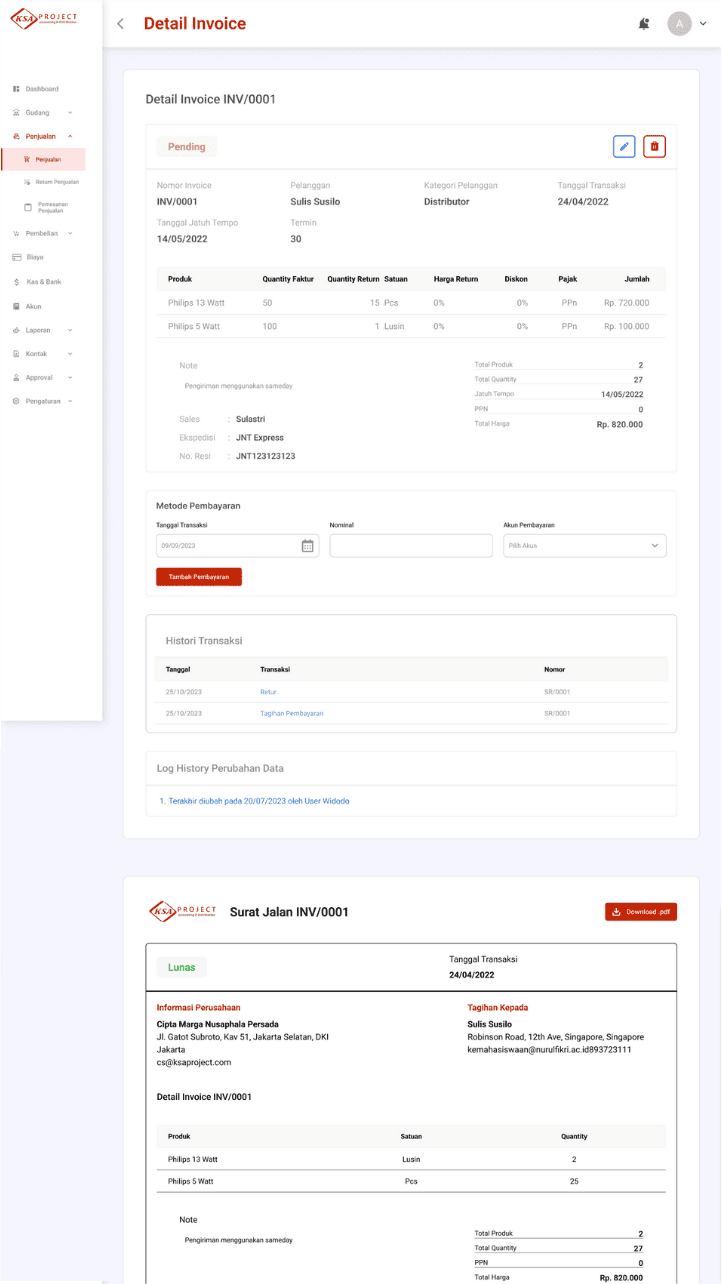Open the user profile dropdown chevron
The image size is (722, 1284).
703,24
